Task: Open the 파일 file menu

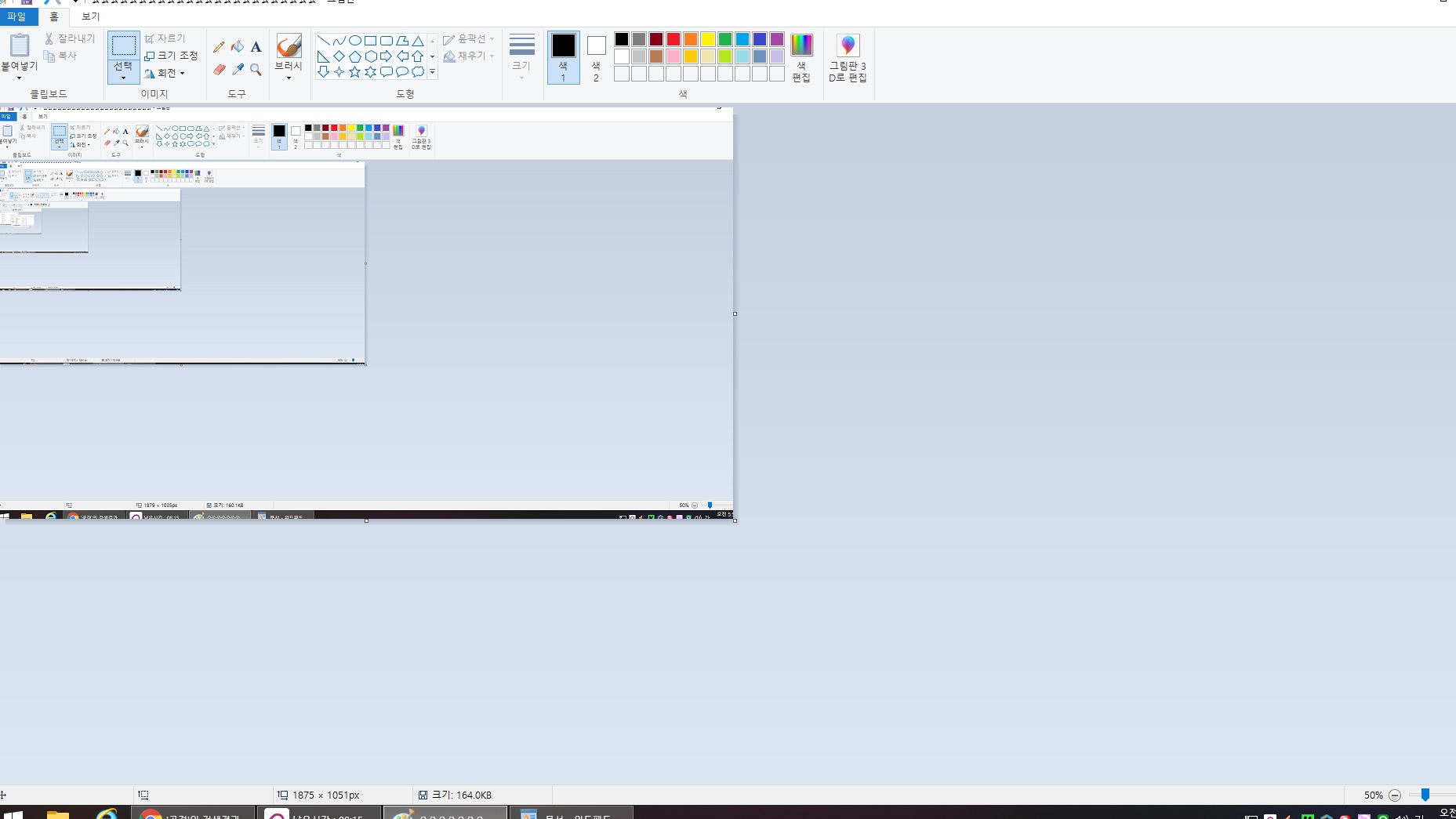Action: tap(16, 16)
